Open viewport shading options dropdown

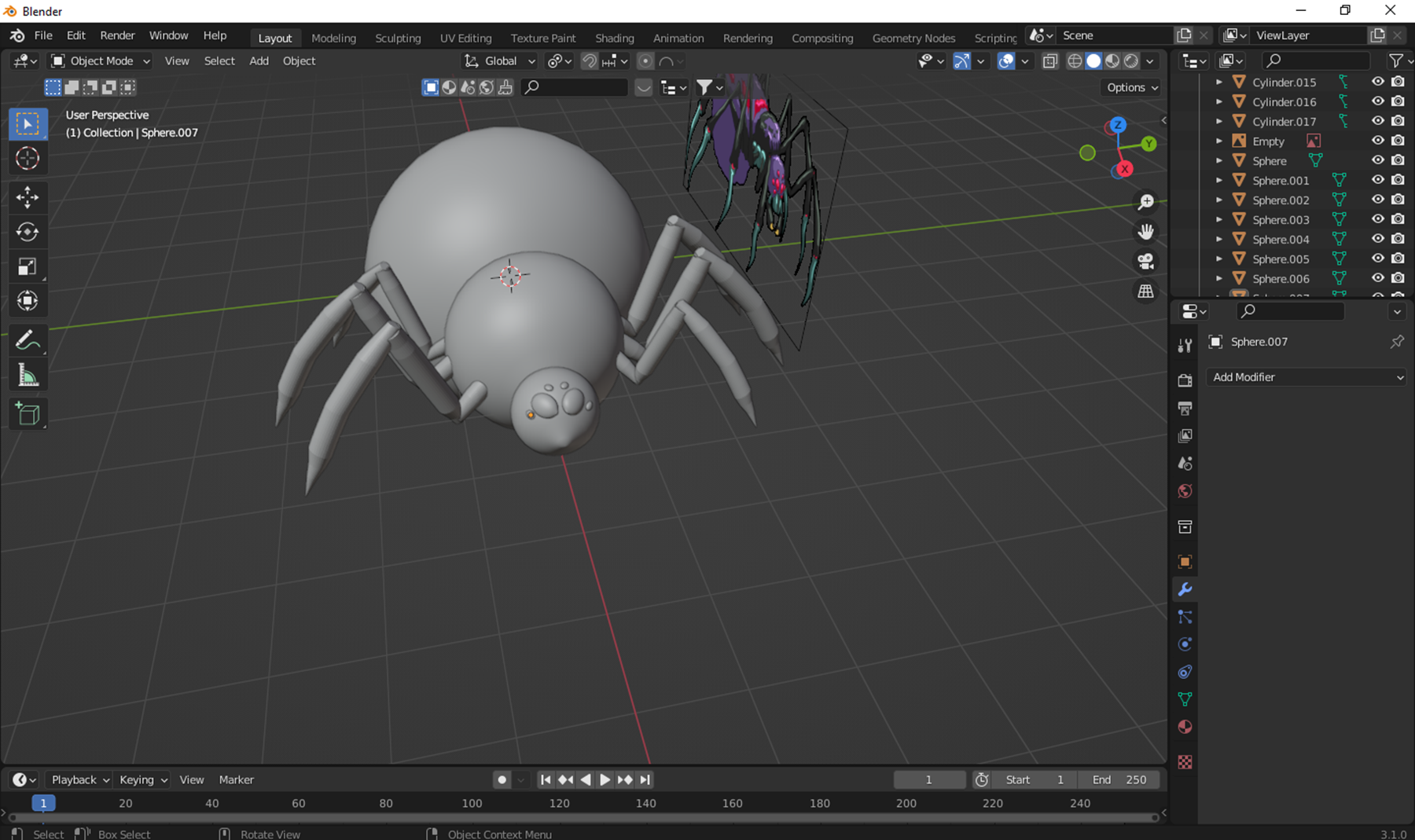1150,61
